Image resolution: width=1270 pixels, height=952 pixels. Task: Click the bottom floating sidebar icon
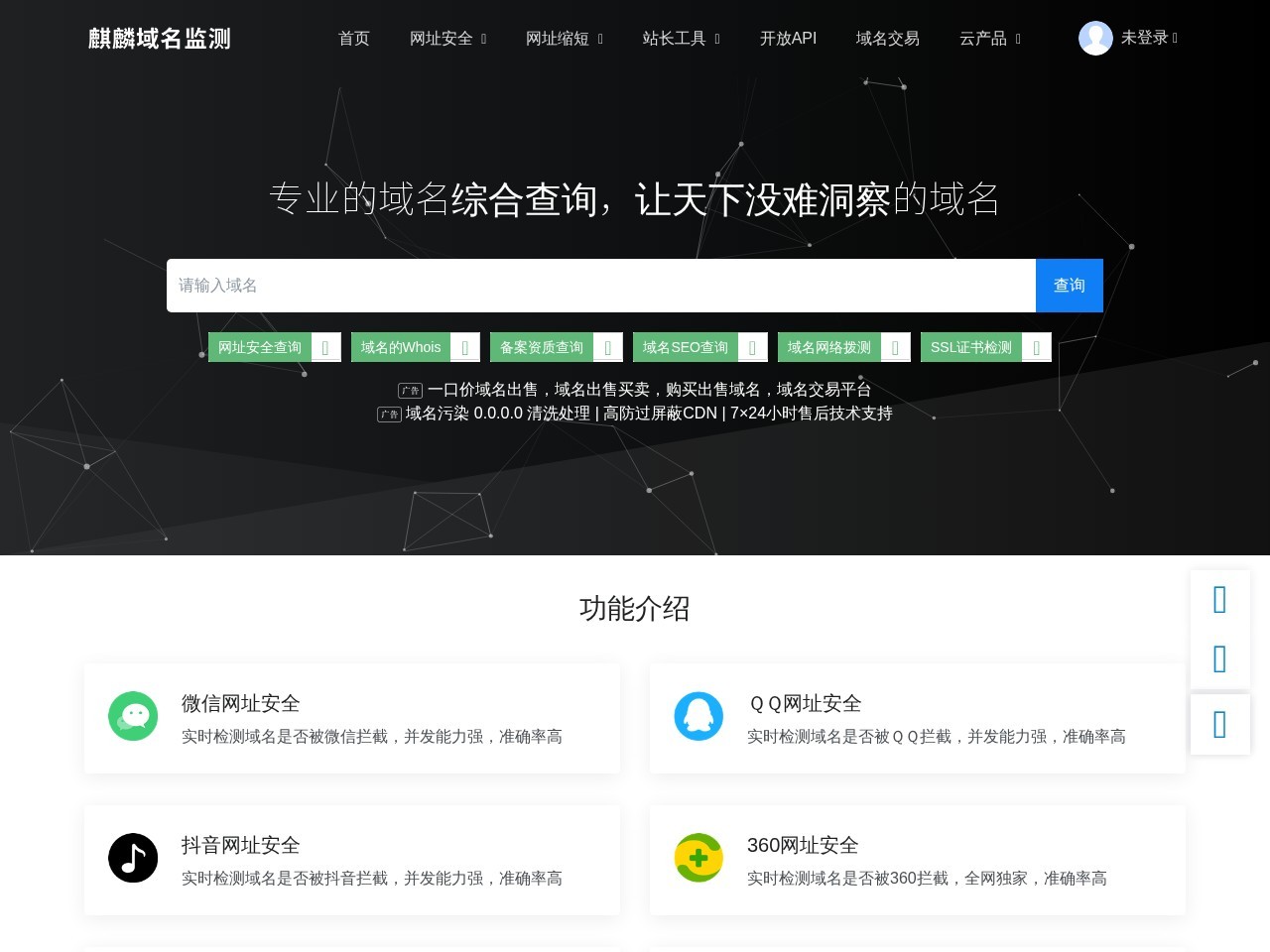coord(1219,725)
